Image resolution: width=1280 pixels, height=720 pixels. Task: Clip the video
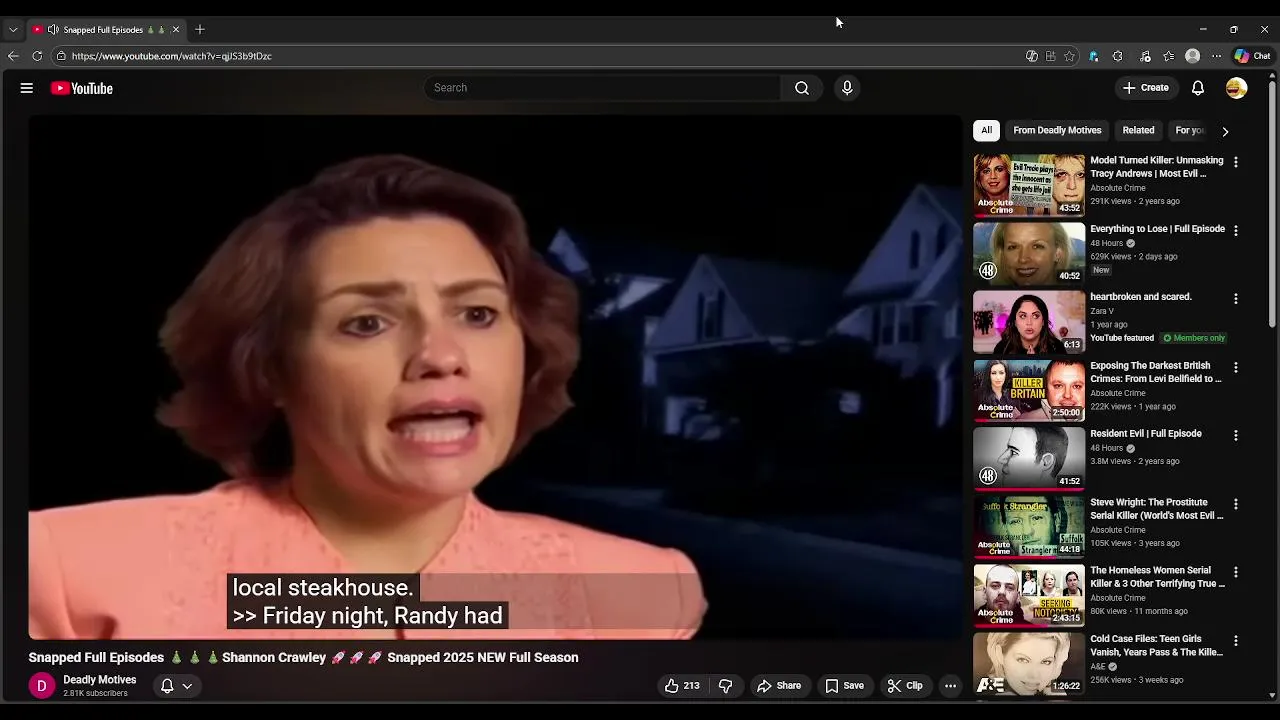click(x=905, y=686)
